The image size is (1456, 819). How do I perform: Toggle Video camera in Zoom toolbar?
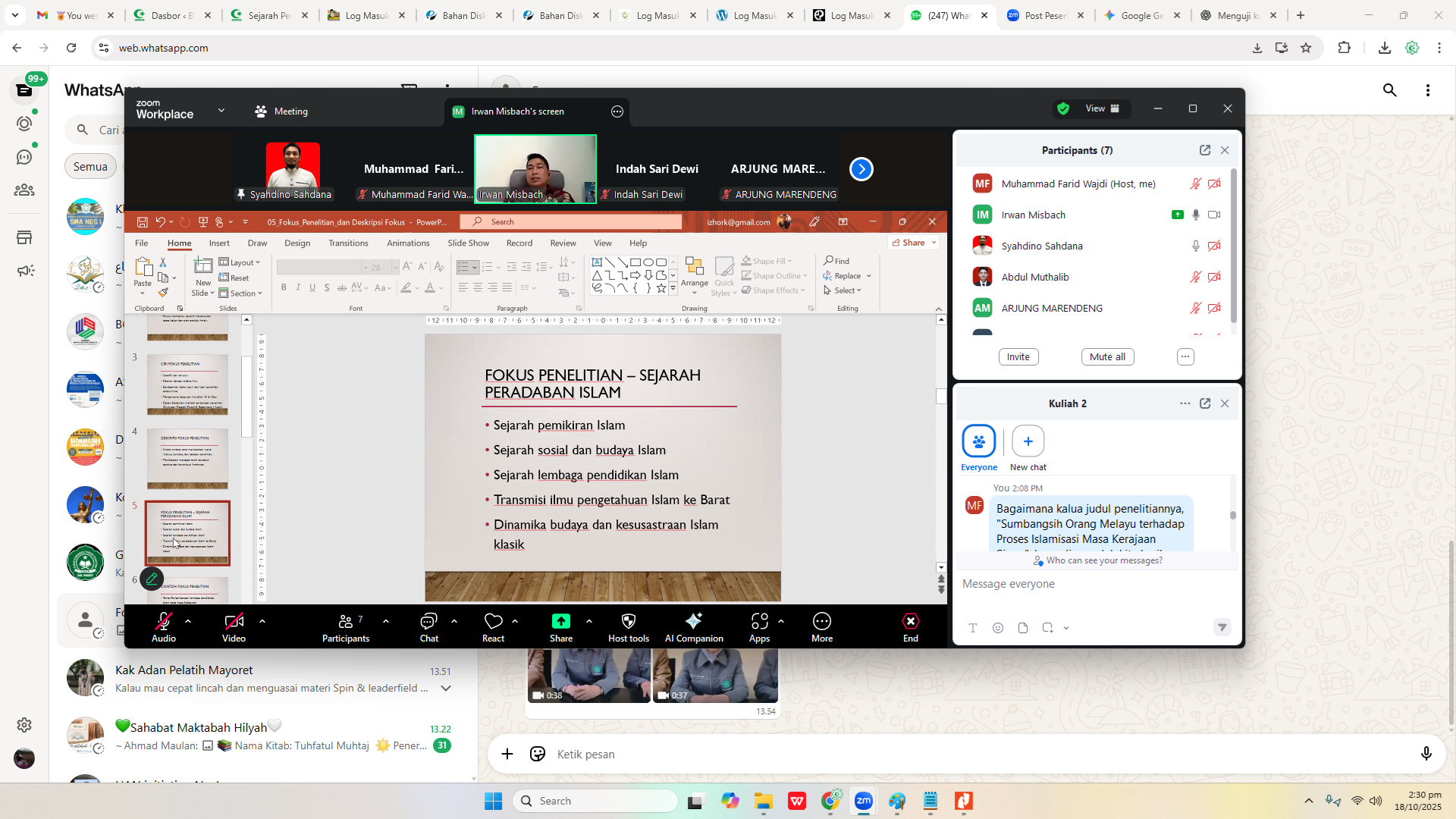tap(234, 627)
